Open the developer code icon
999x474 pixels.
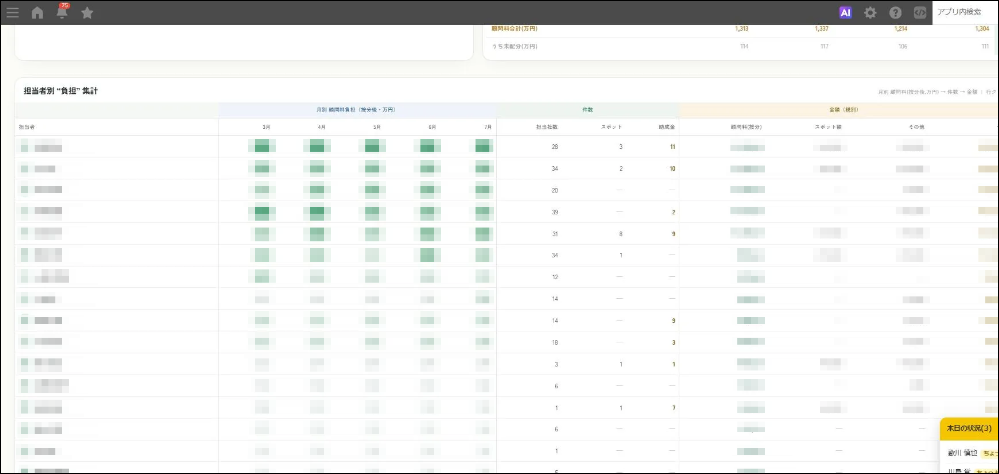point(919,13)
